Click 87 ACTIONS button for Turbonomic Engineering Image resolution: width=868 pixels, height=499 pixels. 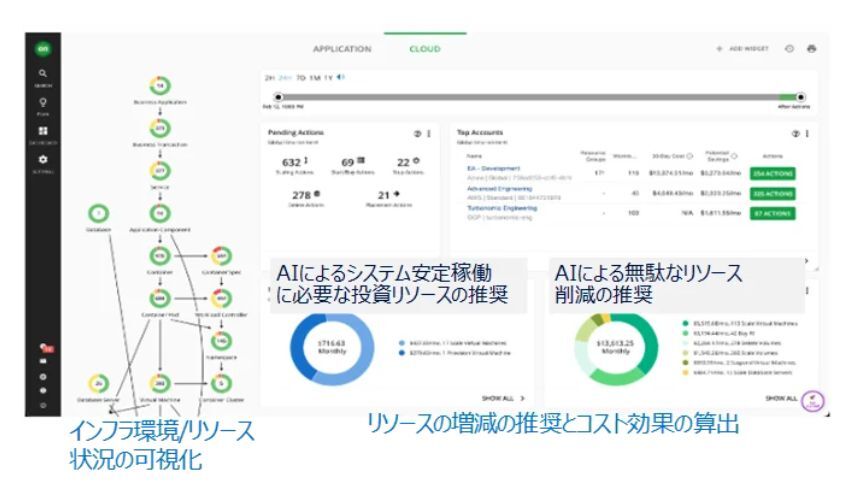[x=772, y=213]
